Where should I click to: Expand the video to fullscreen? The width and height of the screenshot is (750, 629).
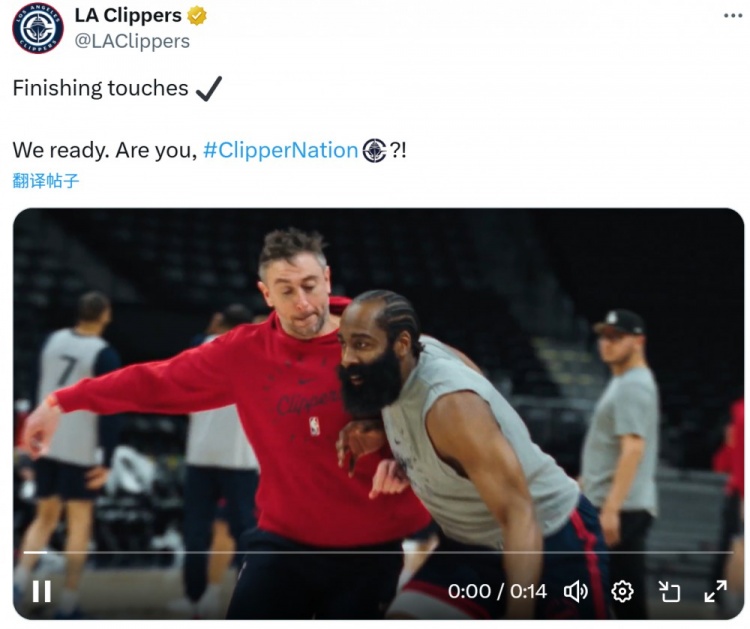(716, 591)
